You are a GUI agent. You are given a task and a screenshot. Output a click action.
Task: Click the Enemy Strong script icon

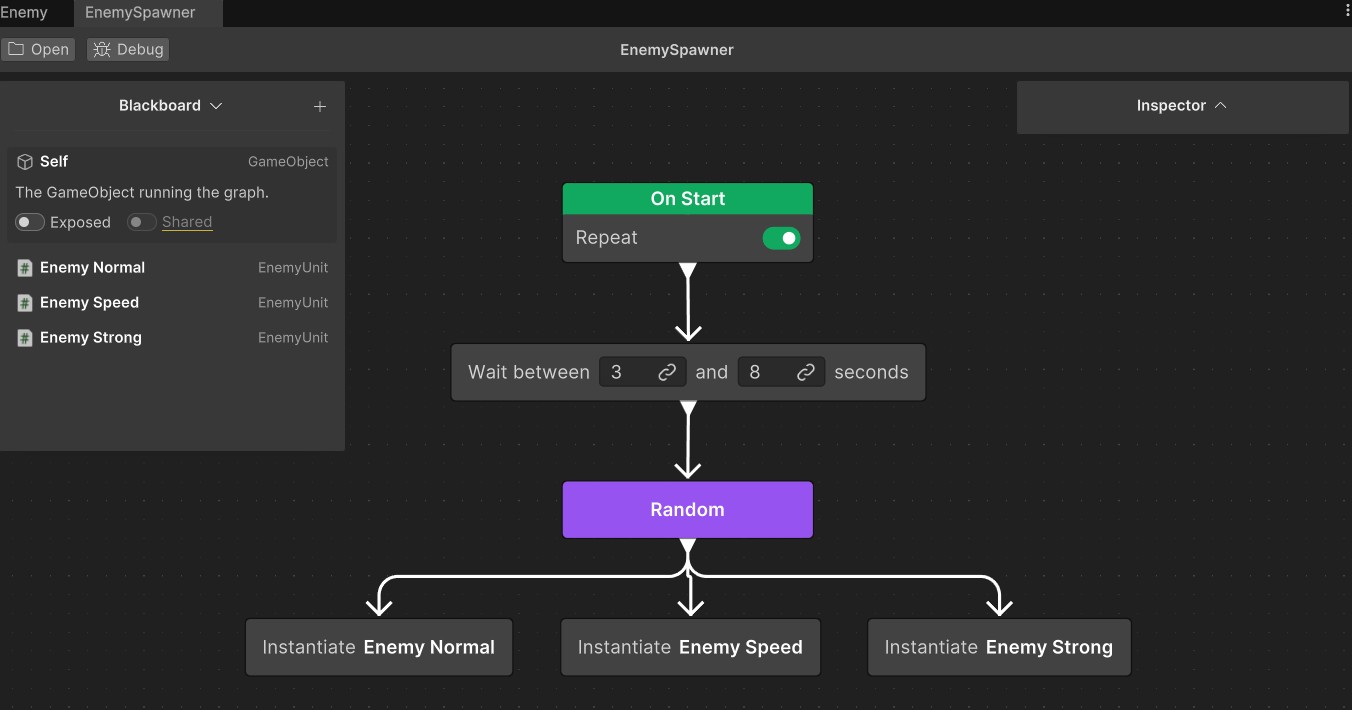point(25,338)
